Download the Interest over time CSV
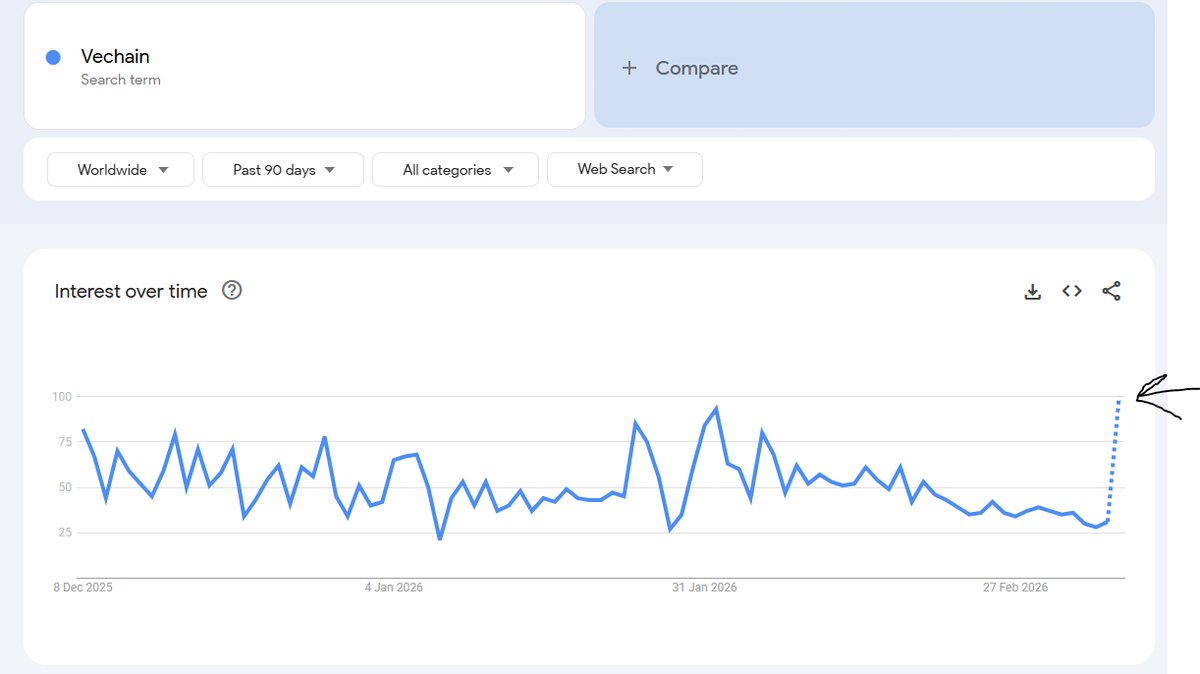Viewport: 1200px width, 674px height. (1033, 291)
